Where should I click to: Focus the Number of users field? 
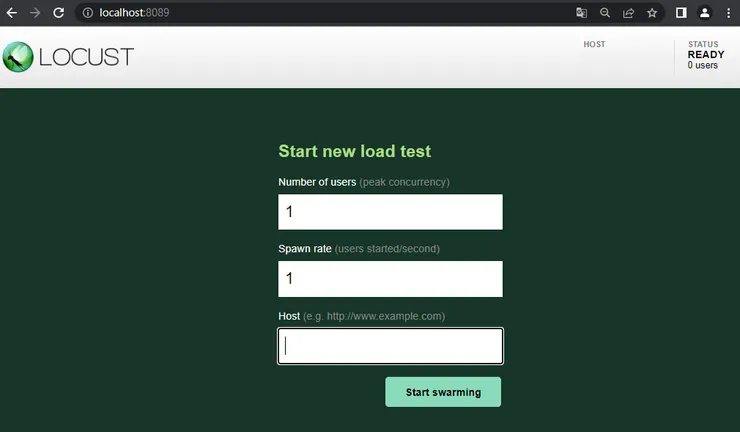click(390, 212)
